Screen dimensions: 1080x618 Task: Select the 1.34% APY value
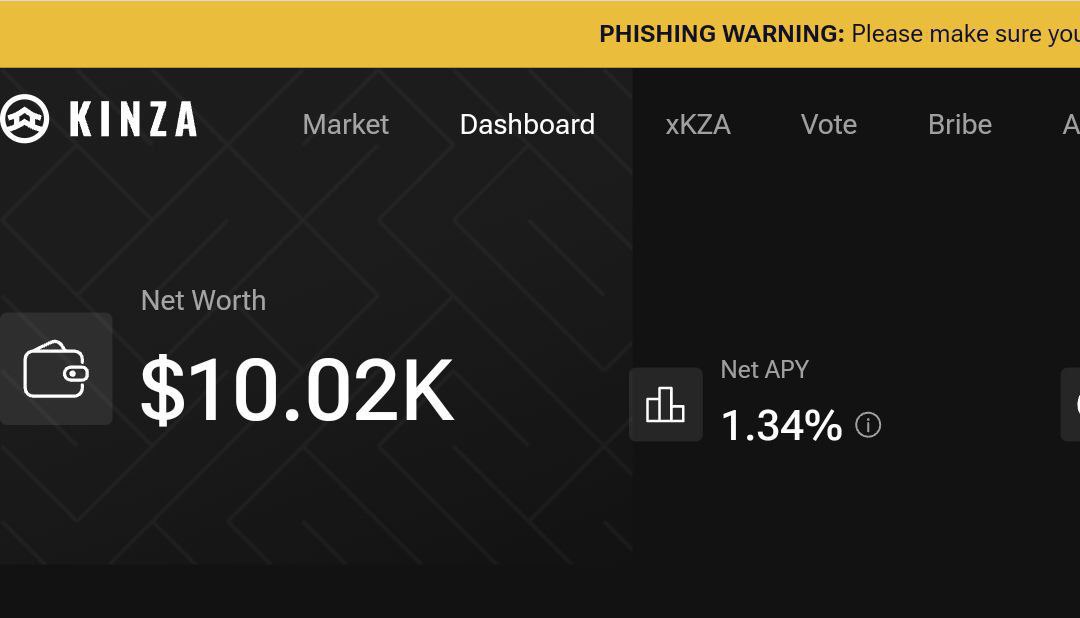781,425
